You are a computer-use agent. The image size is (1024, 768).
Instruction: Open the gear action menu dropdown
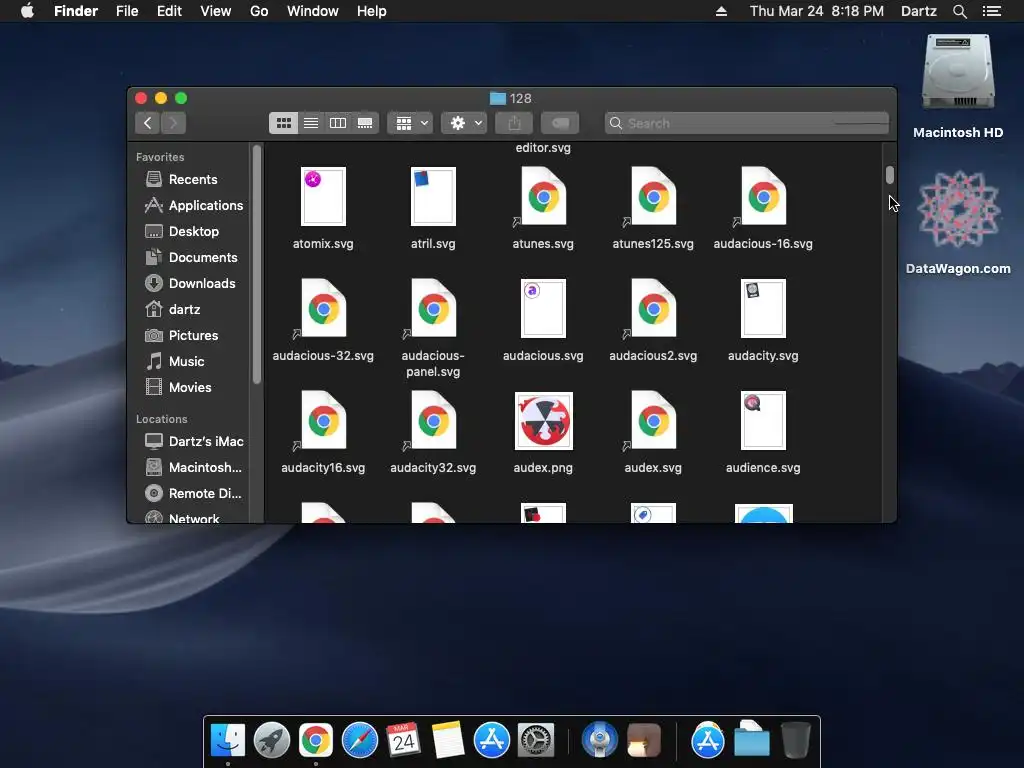tap(464, 123)
